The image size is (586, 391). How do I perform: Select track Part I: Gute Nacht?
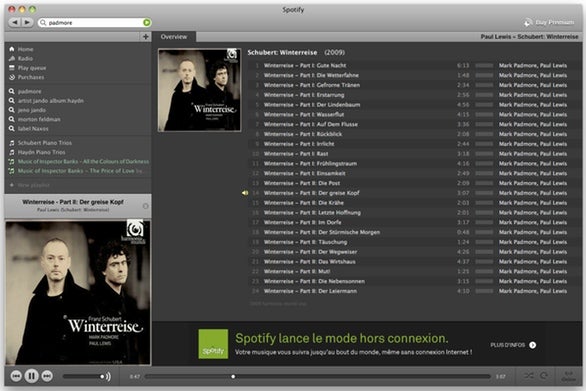[415, 65]
